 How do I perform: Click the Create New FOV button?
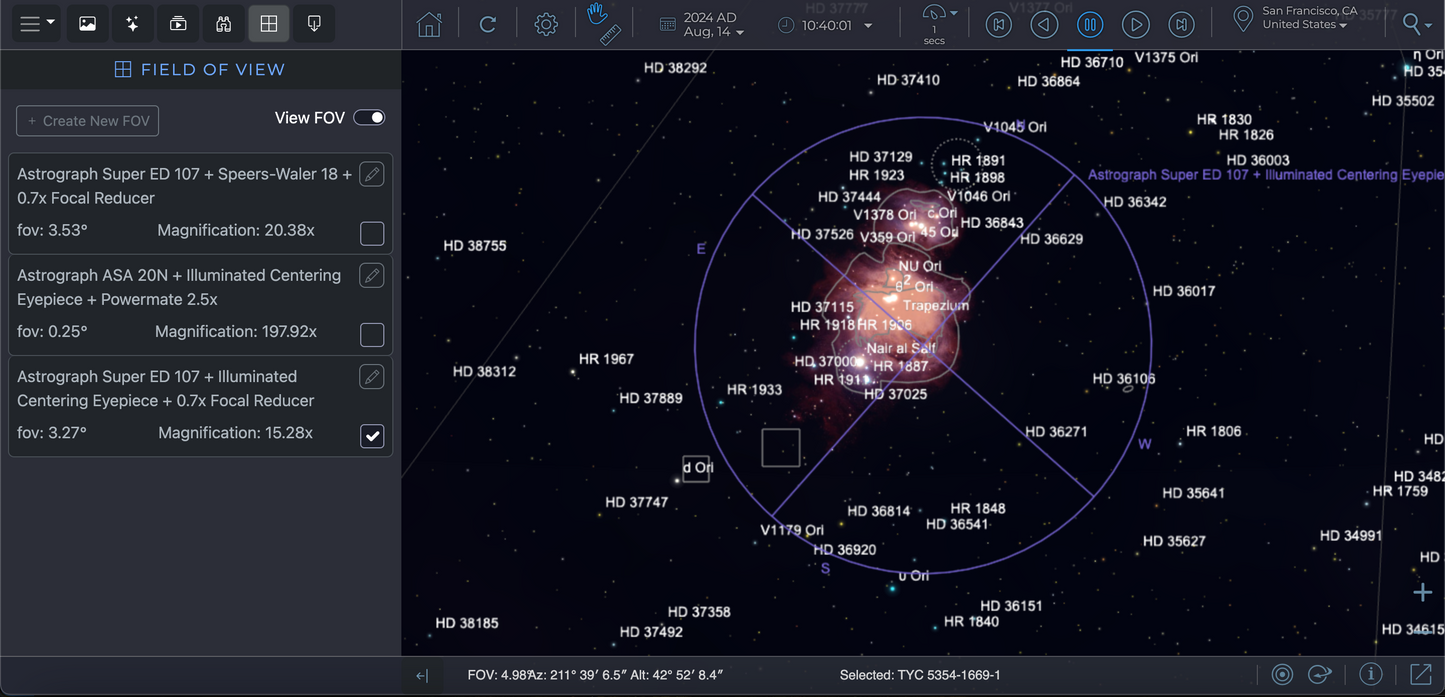pyautogui.click(x=88, y=121)
